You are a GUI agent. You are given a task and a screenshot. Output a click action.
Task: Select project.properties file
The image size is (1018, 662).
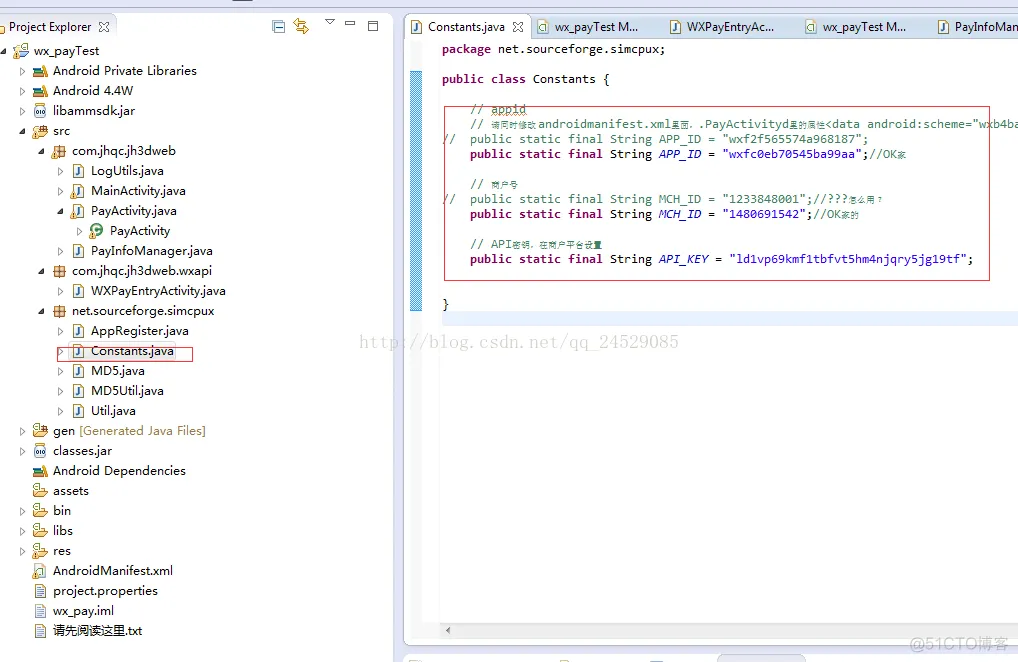[x=105, y=591]
